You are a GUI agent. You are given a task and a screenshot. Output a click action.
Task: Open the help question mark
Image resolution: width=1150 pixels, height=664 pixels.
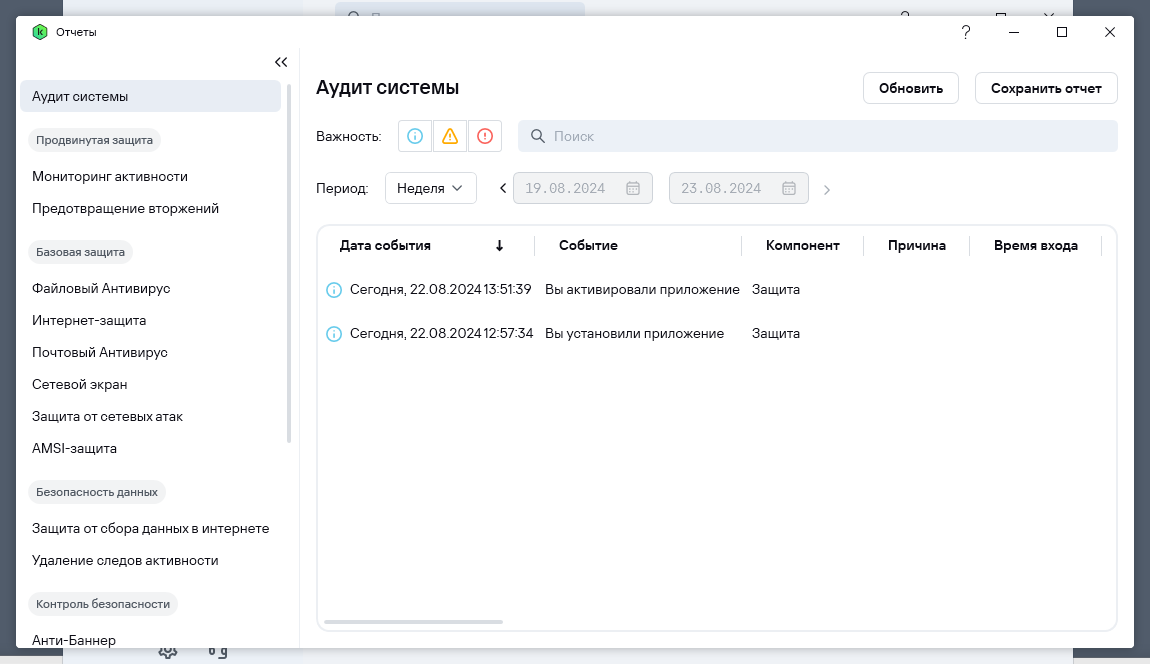(x=966, y=32)
